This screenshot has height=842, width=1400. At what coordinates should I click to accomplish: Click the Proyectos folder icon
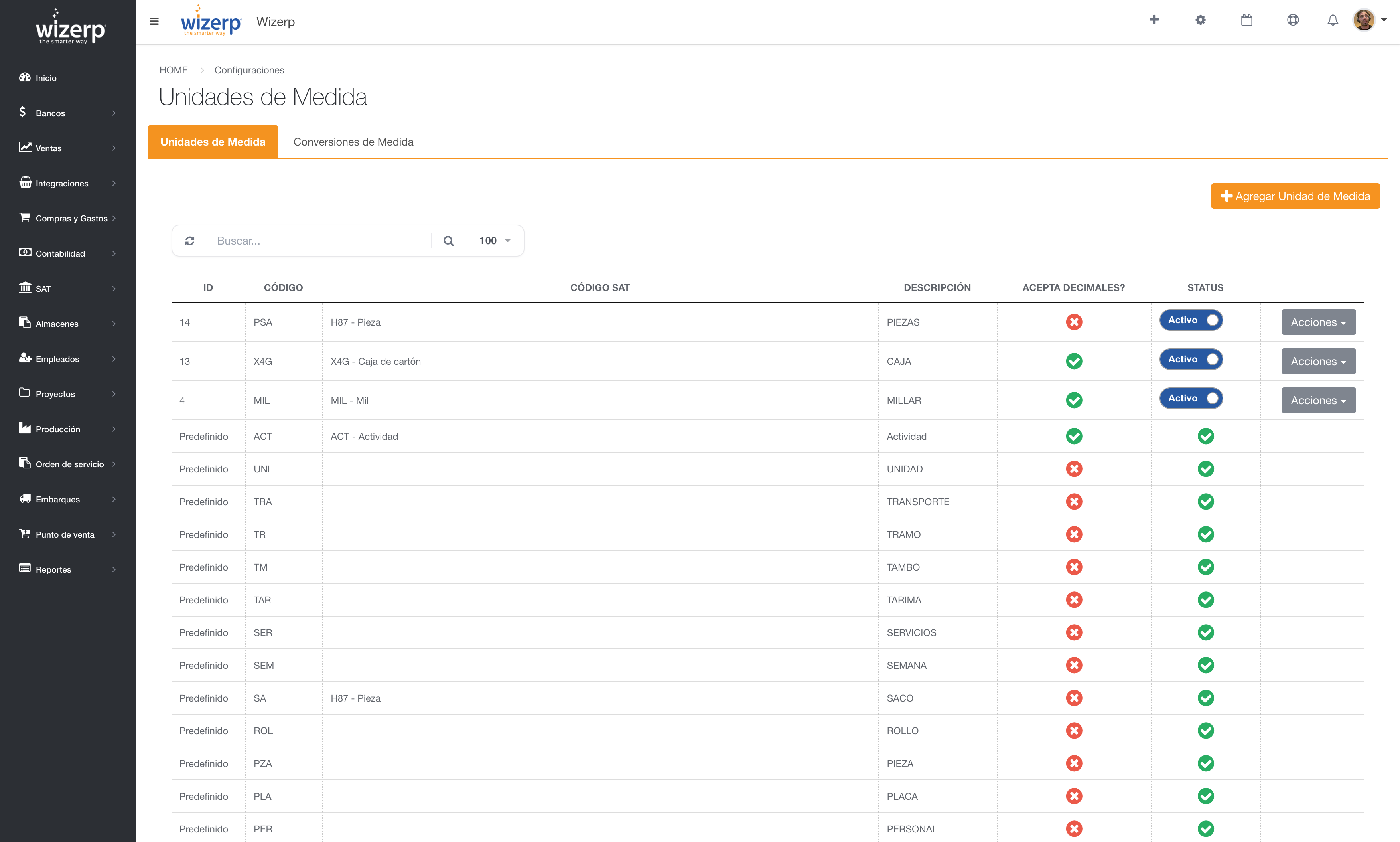pos(24,393)
